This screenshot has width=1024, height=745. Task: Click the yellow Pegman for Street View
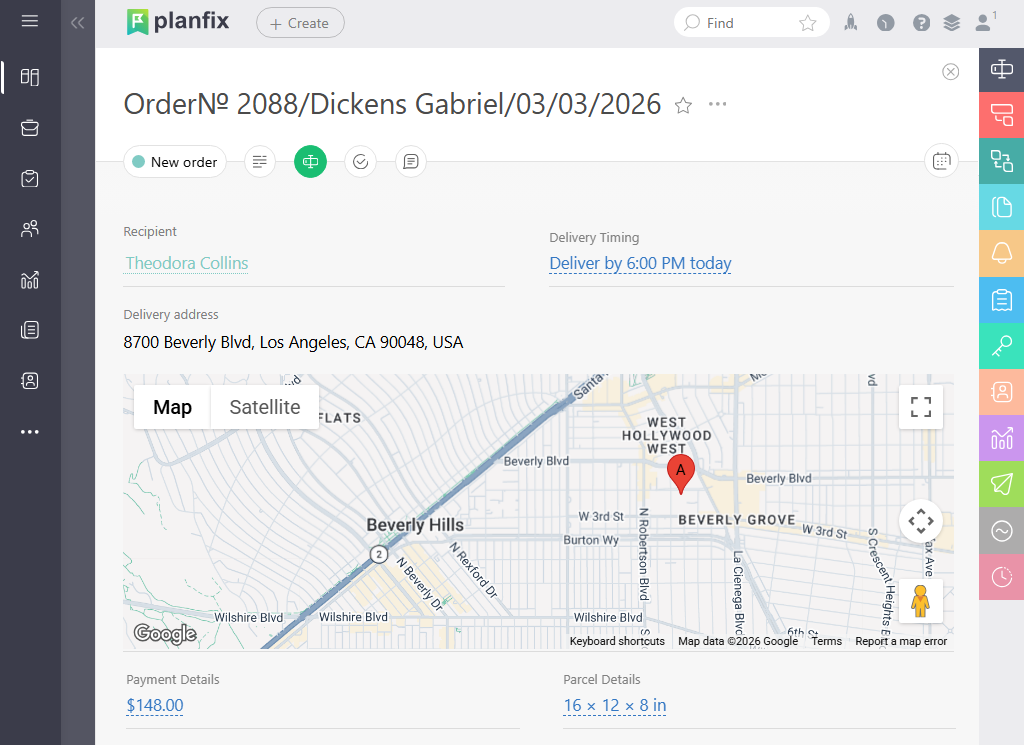tap(919, 600)
